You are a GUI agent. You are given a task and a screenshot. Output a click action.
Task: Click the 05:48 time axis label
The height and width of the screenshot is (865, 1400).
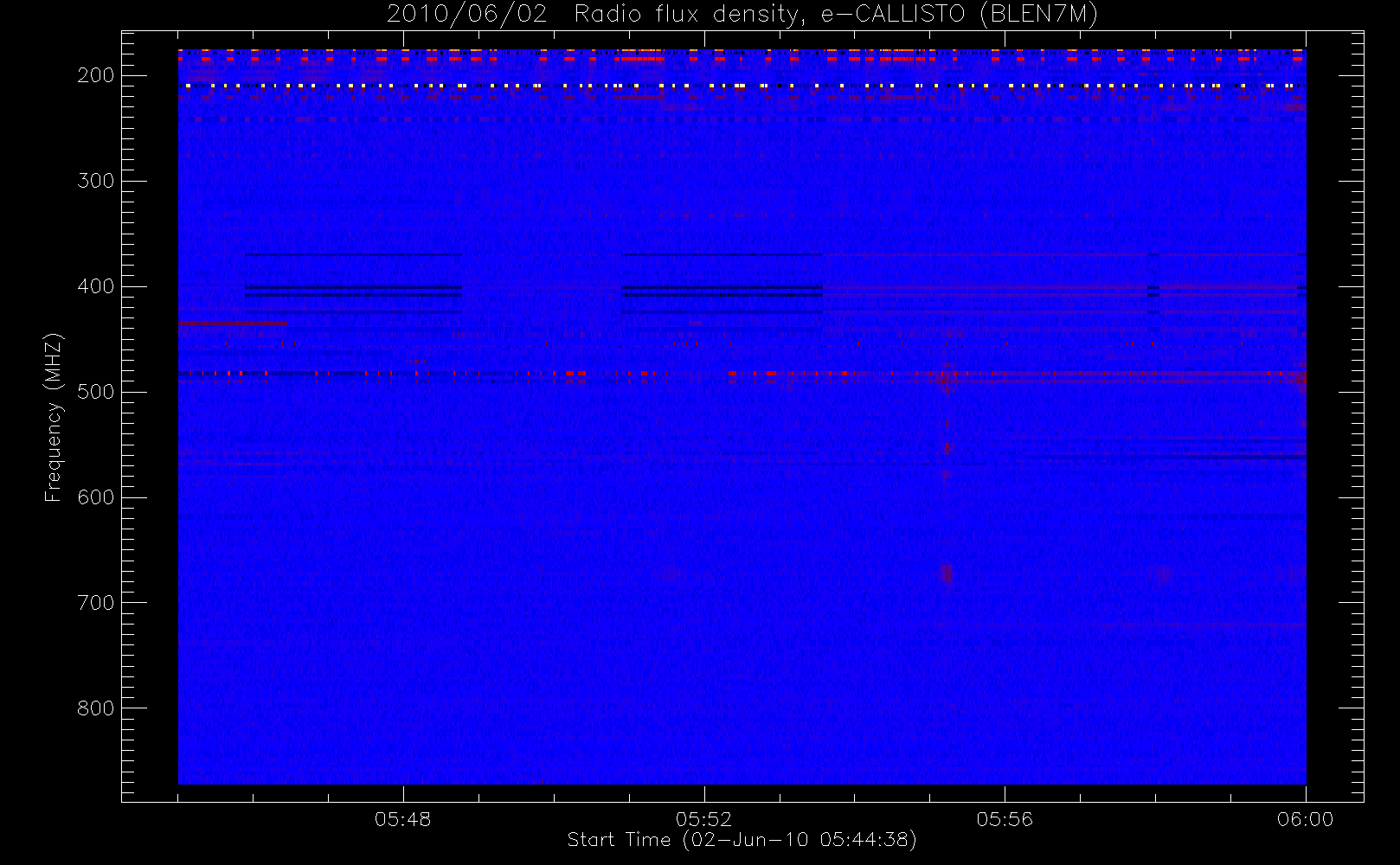coord(402,818)
